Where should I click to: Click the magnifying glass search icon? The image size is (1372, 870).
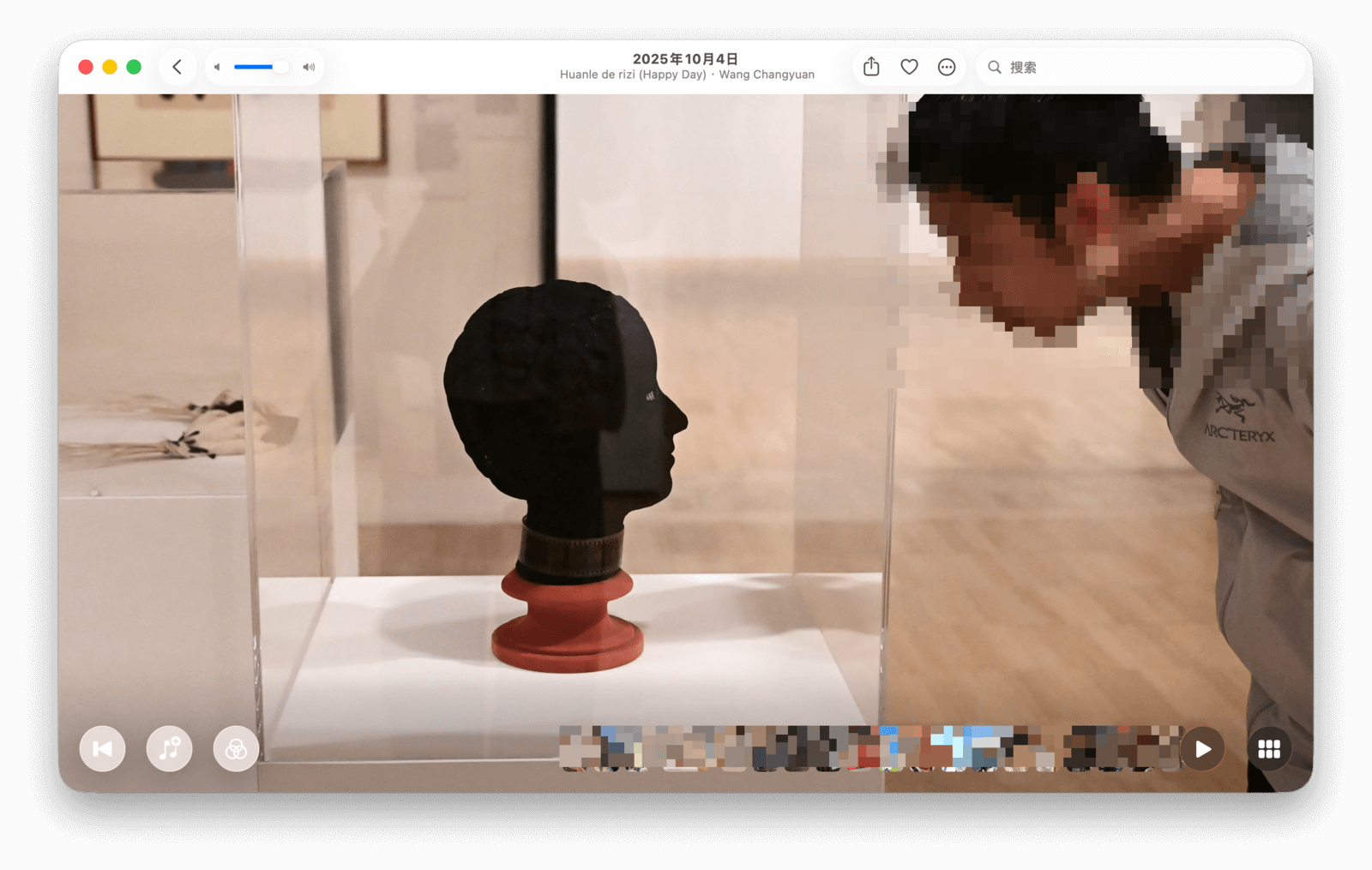pos(995,67)
